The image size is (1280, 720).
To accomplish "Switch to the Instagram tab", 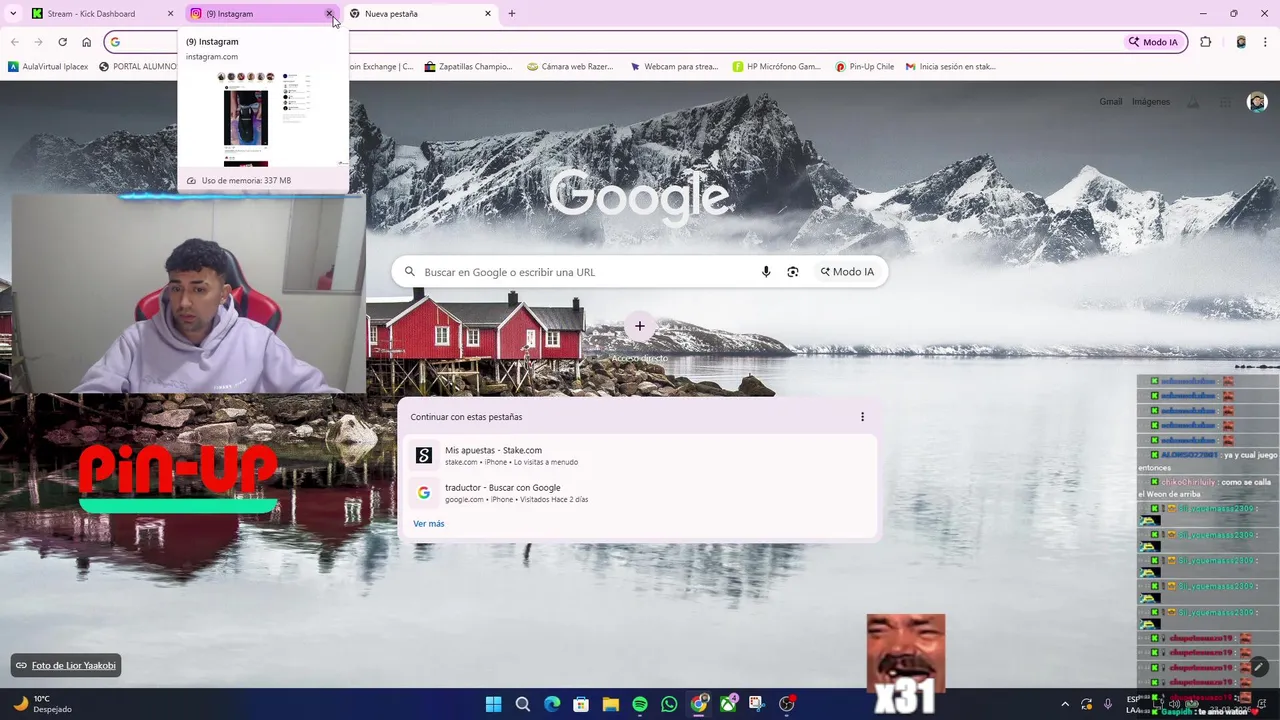I will point(262,14).
